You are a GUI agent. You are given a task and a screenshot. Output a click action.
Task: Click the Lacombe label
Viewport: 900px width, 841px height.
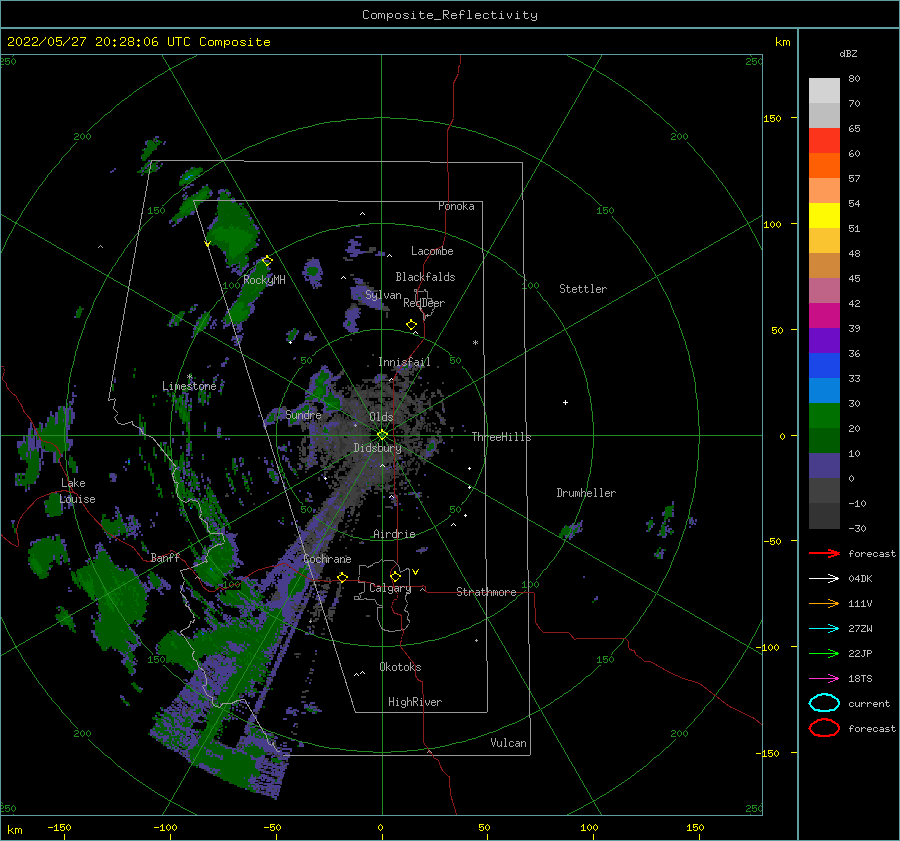(432, 251)
